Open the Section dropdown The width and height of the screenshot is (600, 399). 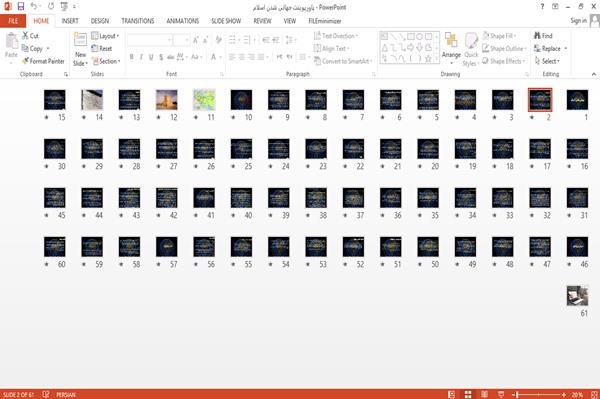point(106,61)
